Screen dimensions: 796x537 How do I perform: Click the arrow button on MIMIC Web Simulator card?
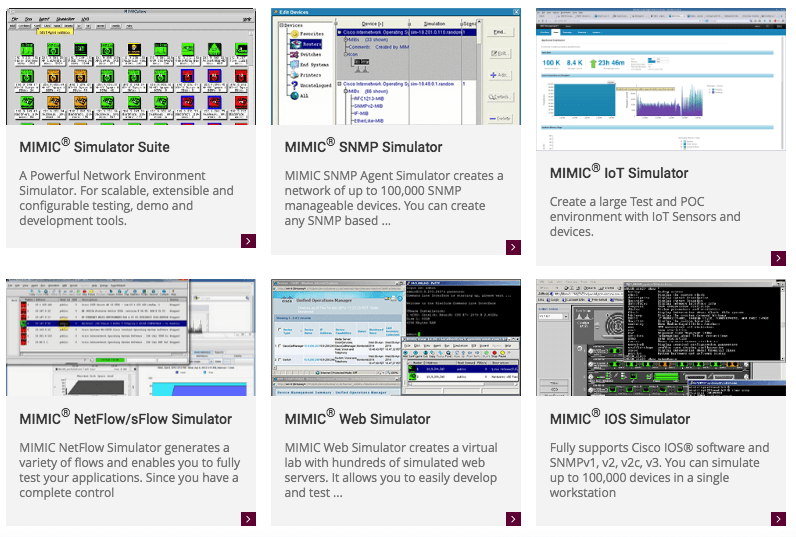(513, 519)
